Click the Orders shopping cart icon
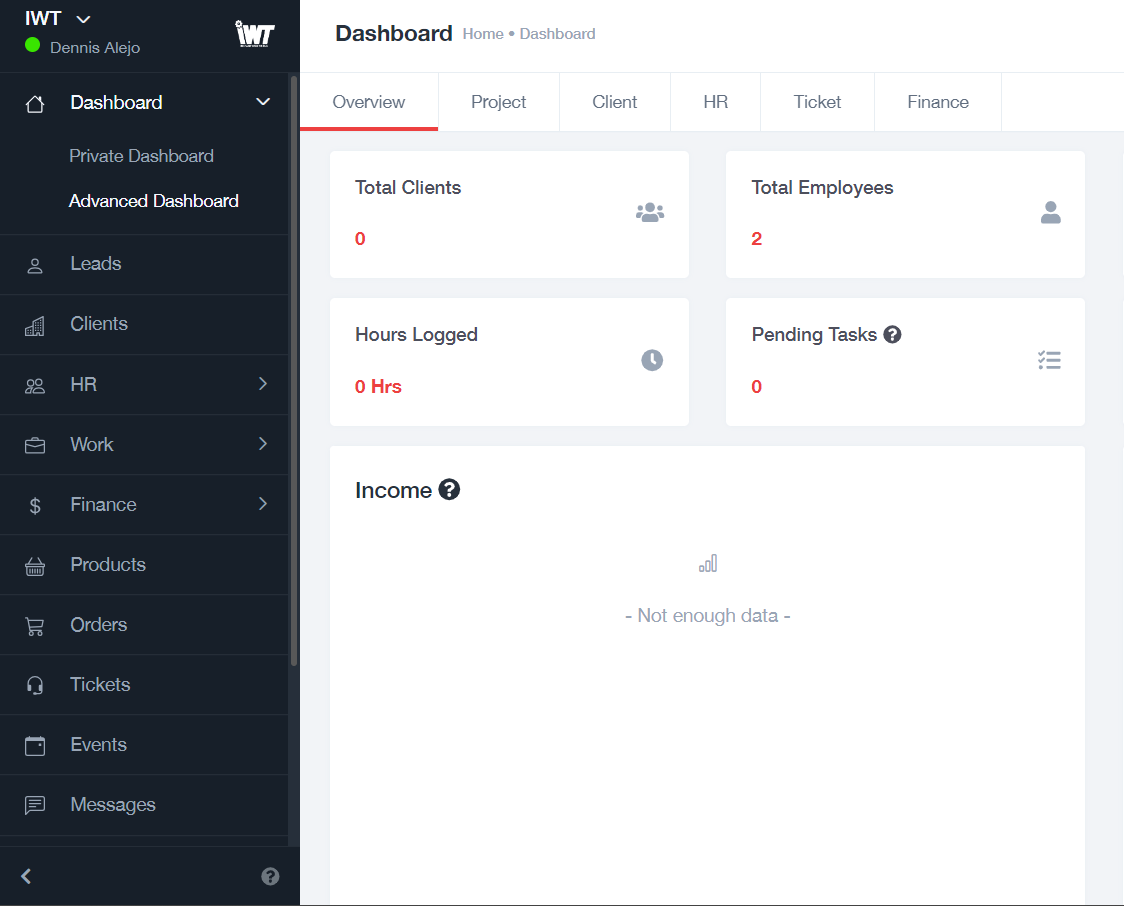This screenshot has height=906, width=1124. [x=35, y=626]
